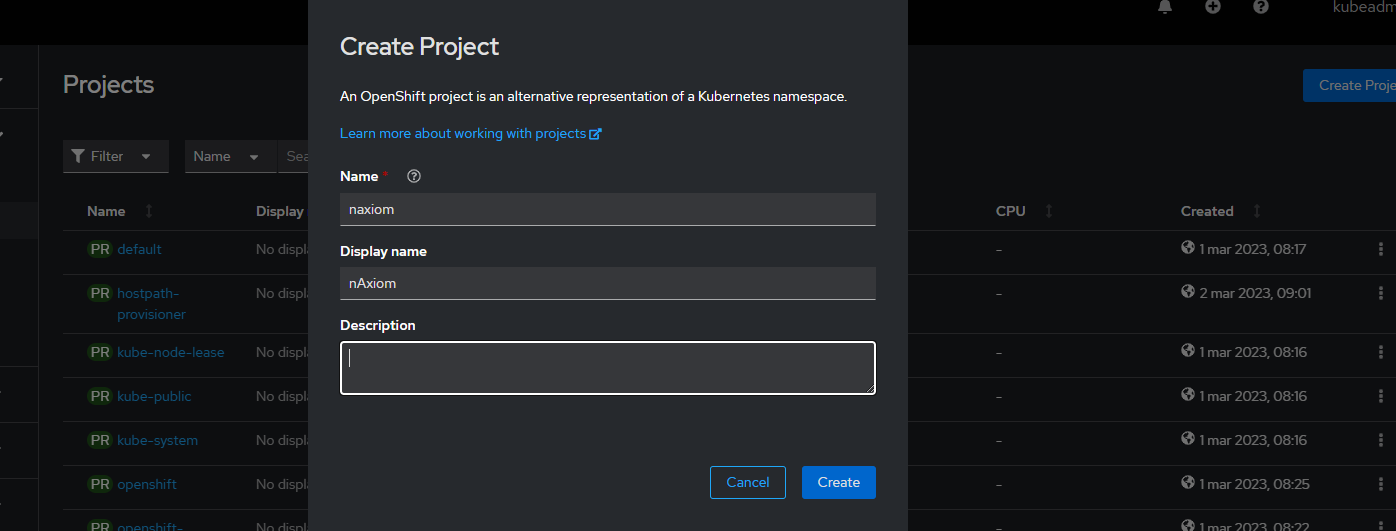
Task: Click the Name field containing naxiom
Action: (x=608, y=209)
